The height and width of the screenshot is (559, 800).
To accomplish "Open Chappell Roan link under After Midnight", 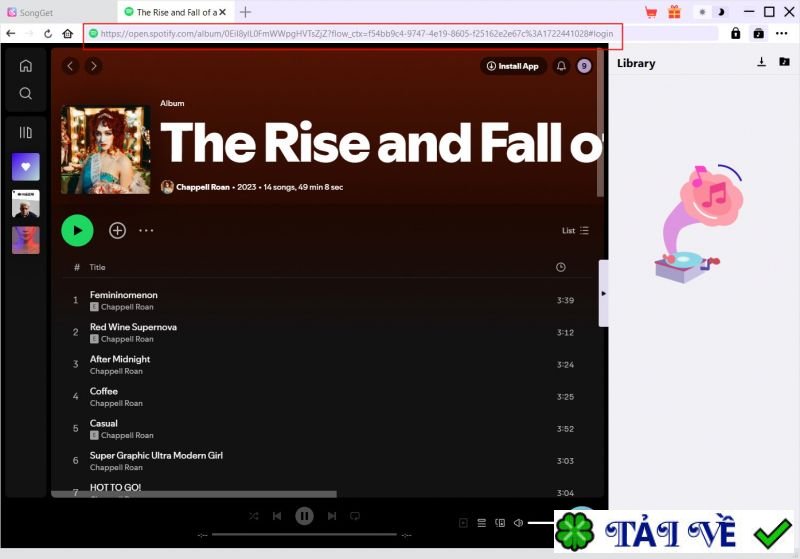I will pos(116,371).
